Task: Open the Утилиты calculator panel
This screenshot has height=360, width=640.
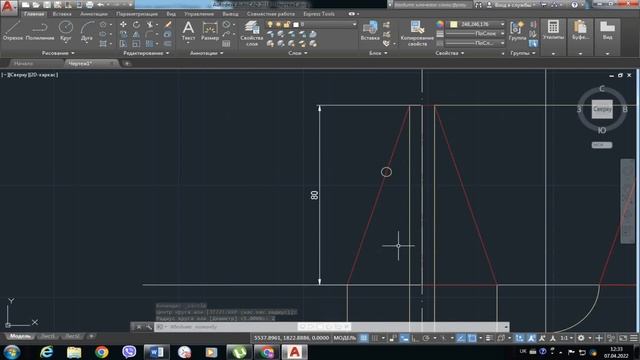Action: pos(553,31)
